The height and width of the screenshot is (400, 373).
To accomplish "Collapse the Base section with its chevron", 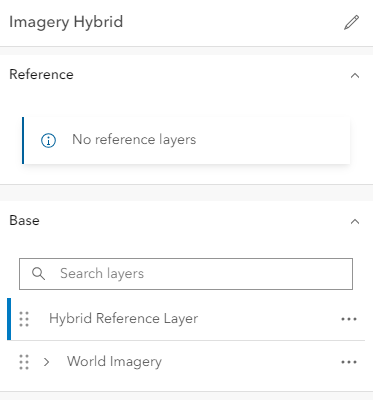I will [x=355, y=222].
